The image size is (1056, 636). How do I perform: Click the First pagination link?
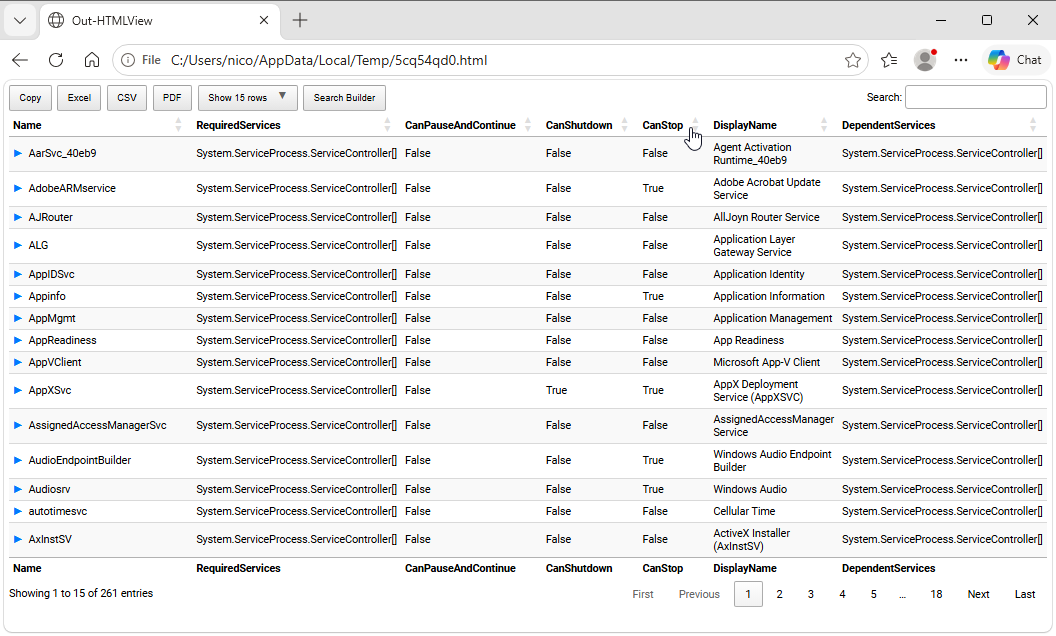(x=643, y=594)
